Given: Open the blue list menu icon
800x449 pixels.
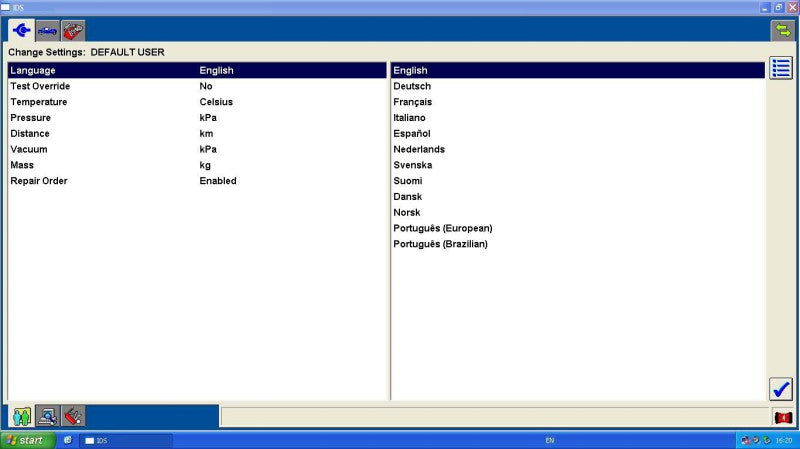Looking at the screenshot, I should click(781, 68).
